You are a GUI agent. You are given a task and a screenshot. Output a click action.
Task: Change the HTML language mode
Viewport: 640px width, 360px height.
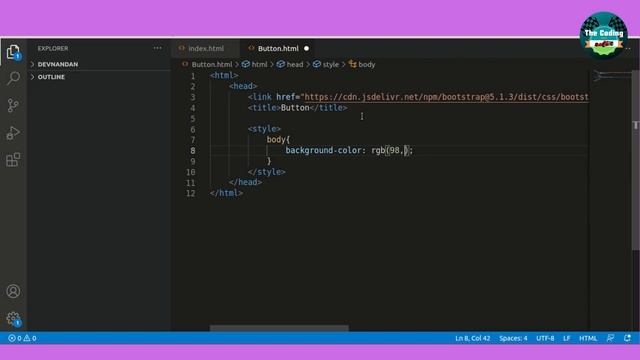pyautogui.click(x=588, y=338)
